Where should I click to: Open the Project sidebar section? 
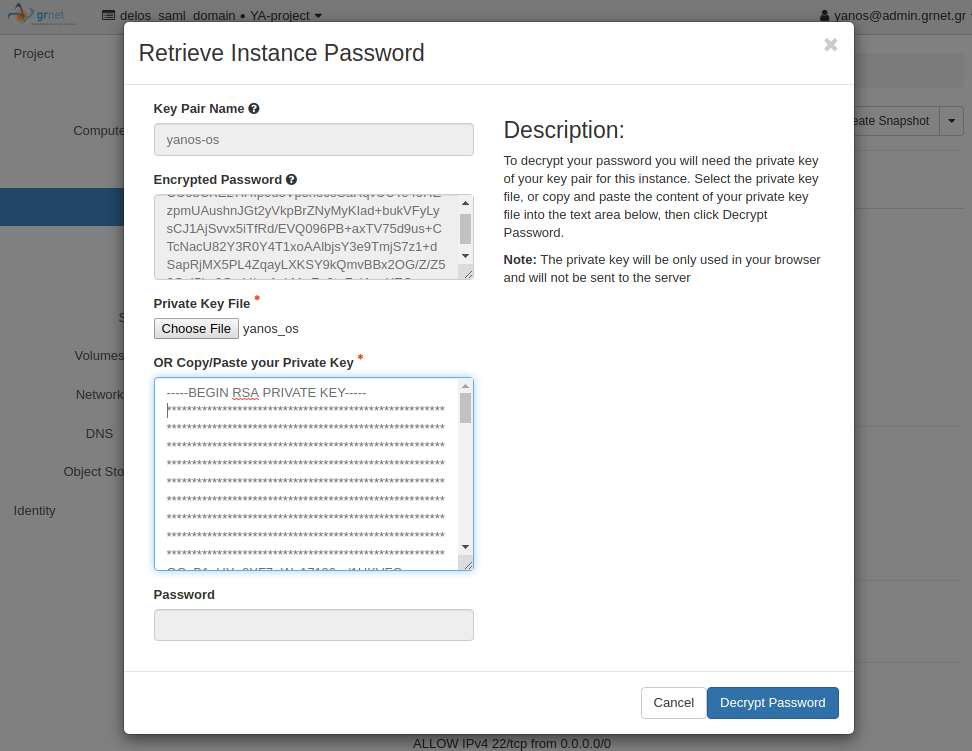pos(34,54)
